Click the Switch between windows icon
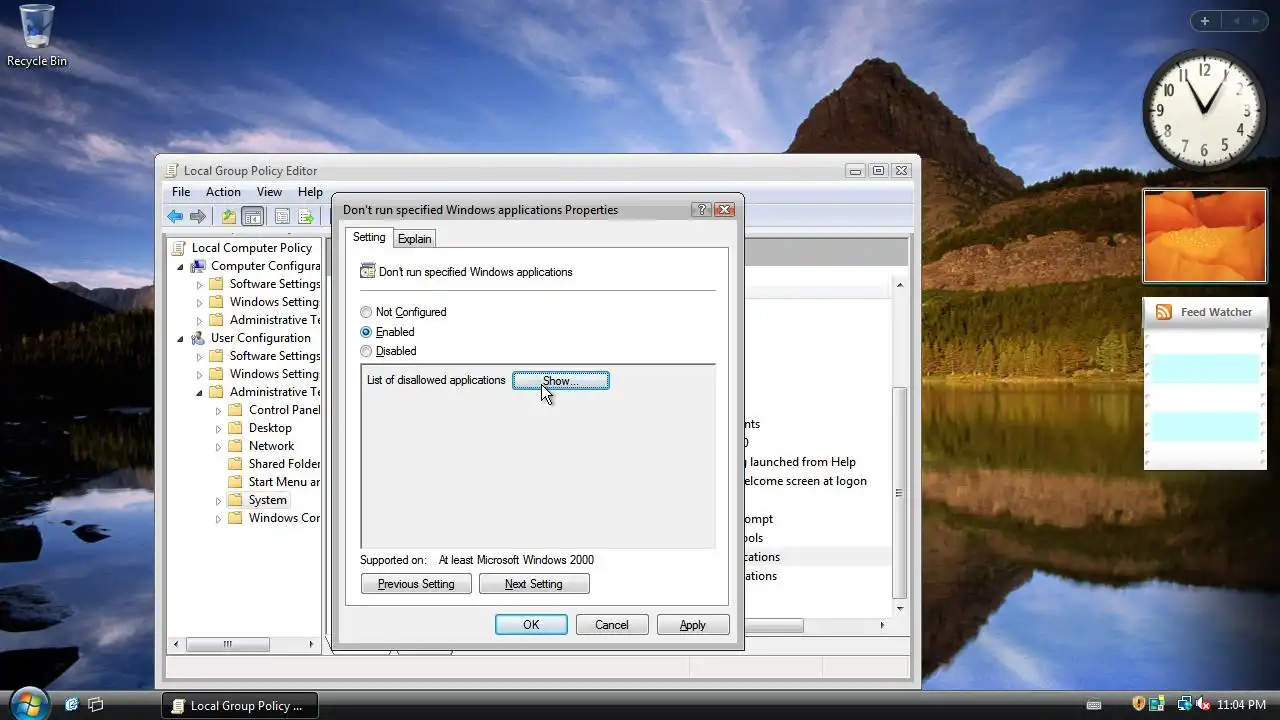This screenshot has width=1280, height=720. point(96,705)
